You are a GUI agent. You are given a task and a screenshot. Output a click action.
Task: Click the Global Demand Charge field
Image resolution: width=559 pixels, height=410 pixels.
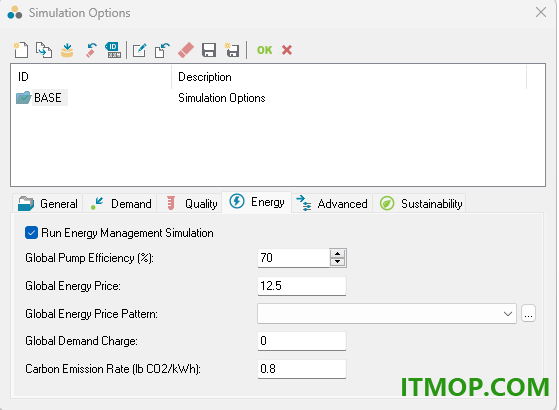pos(302,341)
